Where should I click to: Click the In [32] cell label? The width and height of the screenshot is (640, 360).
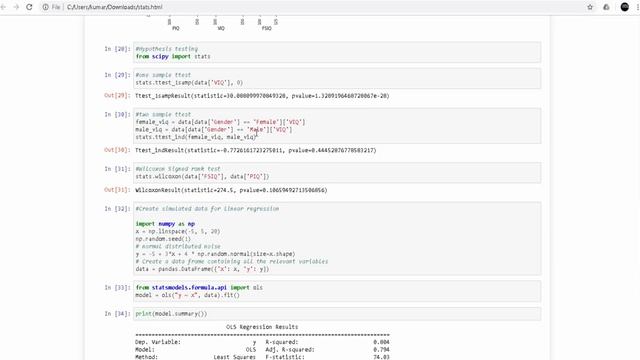pos(117,209)
